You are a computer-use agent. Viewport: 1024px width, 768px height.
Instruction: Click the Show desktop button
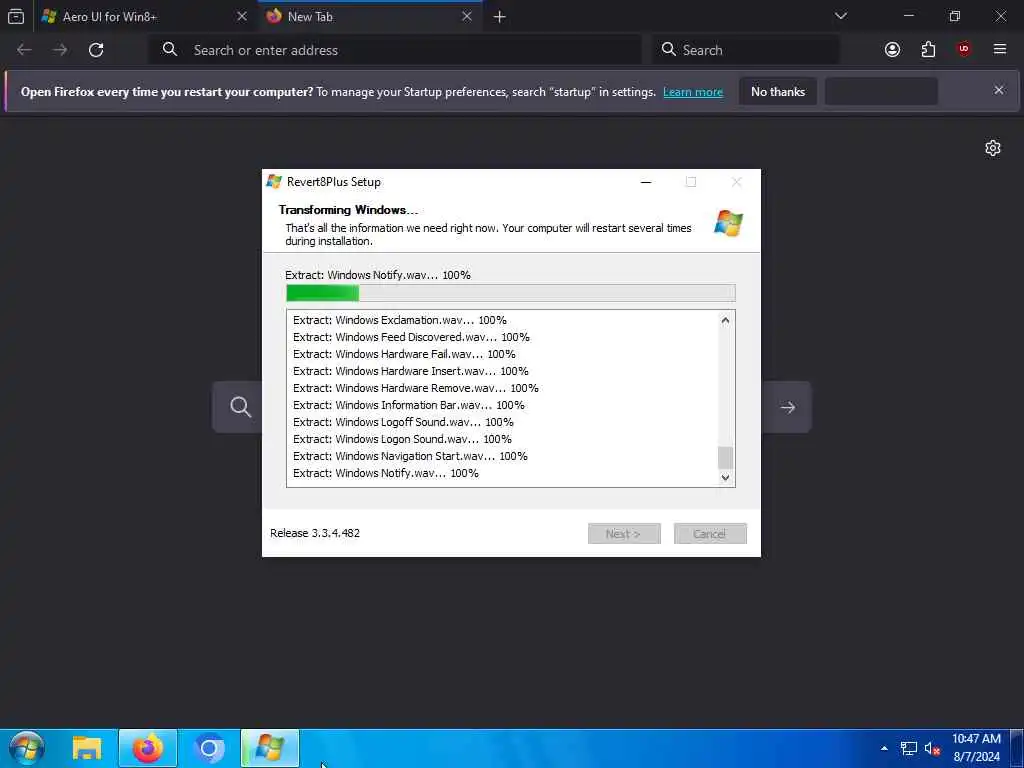click(1017, 748)
